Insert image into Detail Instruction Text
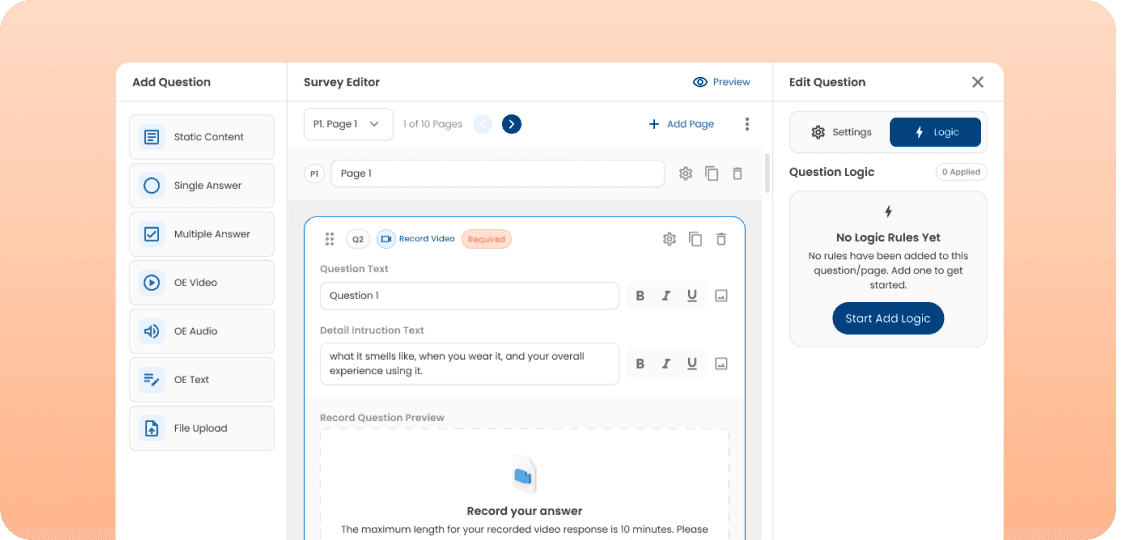 [x=722, y=364]
